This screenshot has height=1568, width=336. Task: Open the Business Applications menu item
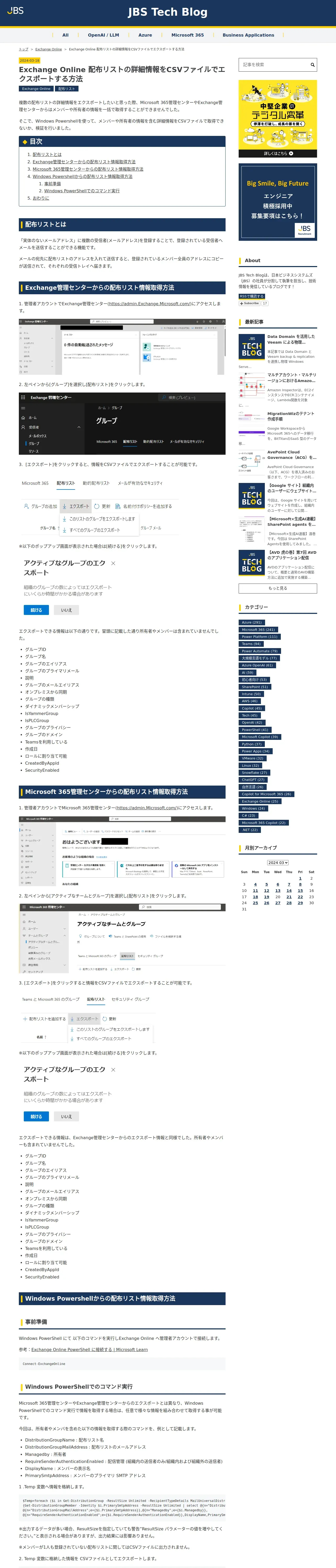point(248,35)
